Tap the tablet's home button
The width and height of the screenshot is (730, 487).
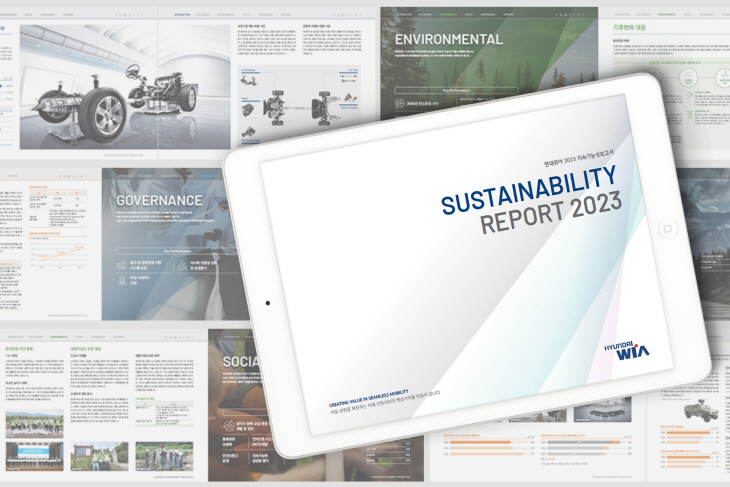667,229
